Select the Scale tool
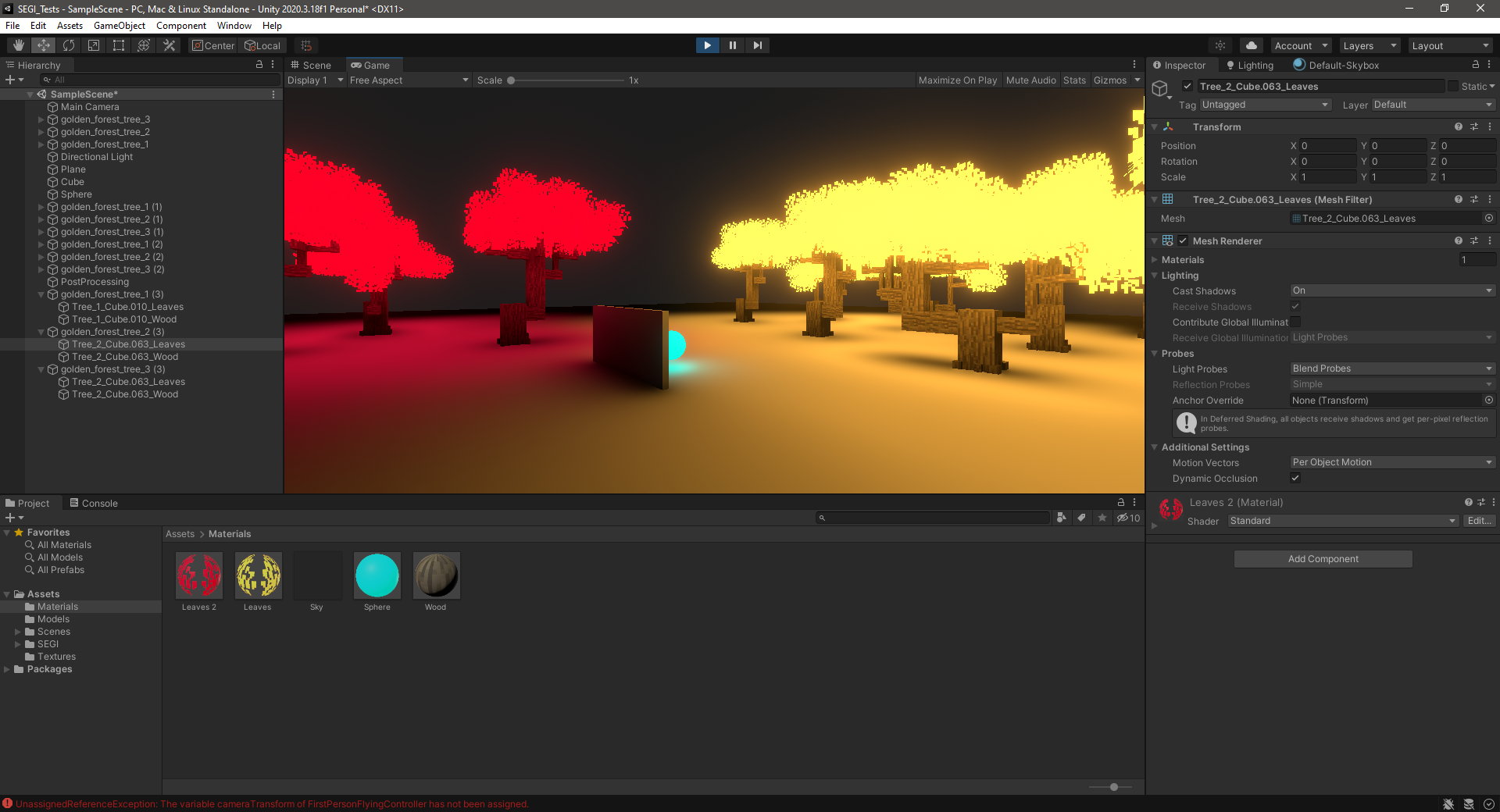 [x=94, y=45]
